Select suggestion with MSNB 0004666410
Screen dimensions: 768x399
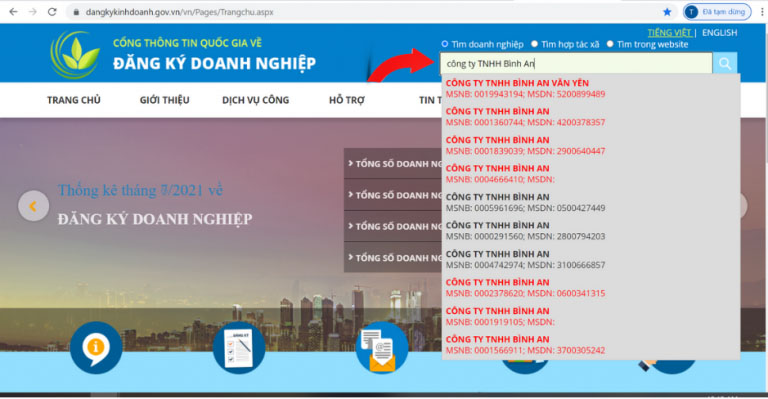point(590,174)
